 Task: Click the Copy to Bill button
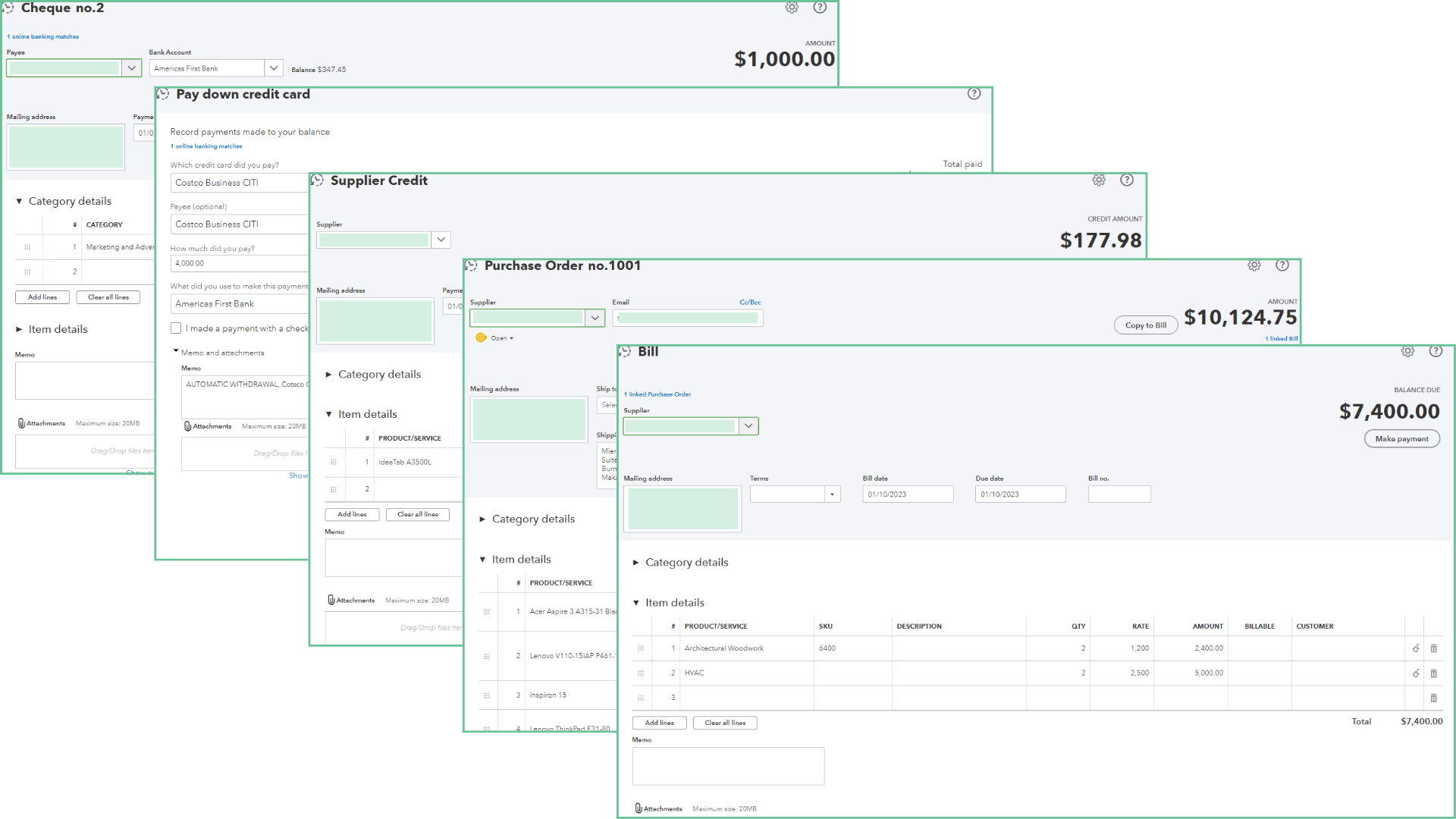point(1145,325)
